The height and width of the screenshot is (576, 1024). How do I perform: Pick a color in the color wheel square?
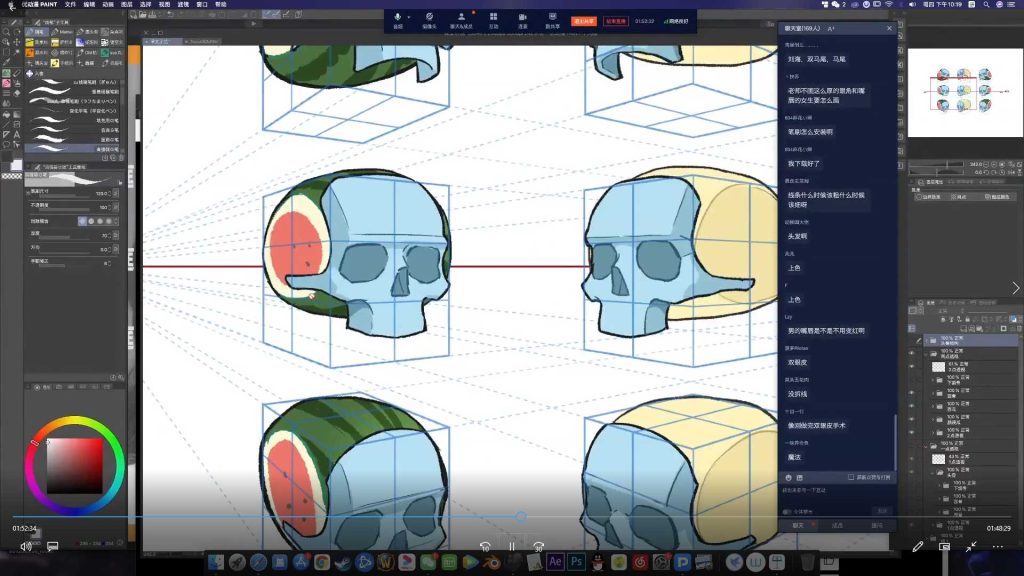[76, 466]
